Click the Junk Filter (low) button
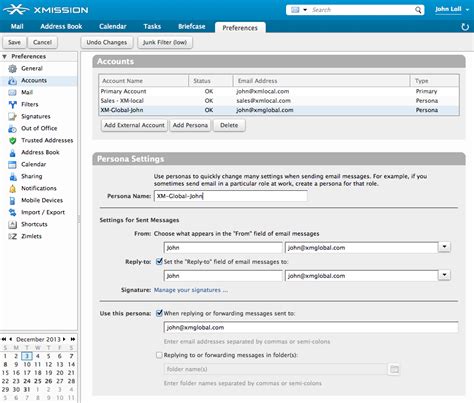The image size is (474, 403). tap(165, 42)
